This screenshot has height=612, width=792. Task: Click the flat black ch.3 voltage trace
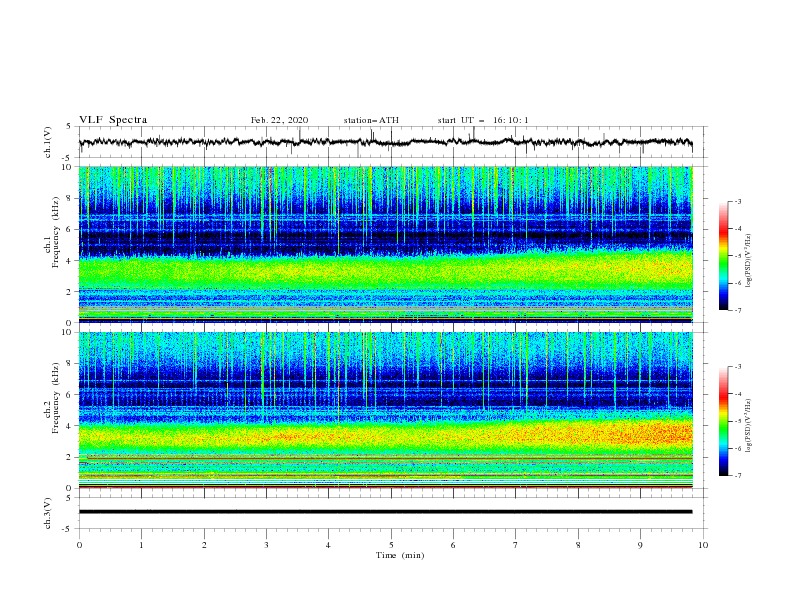pyautogui.click(x=385, y=512)
